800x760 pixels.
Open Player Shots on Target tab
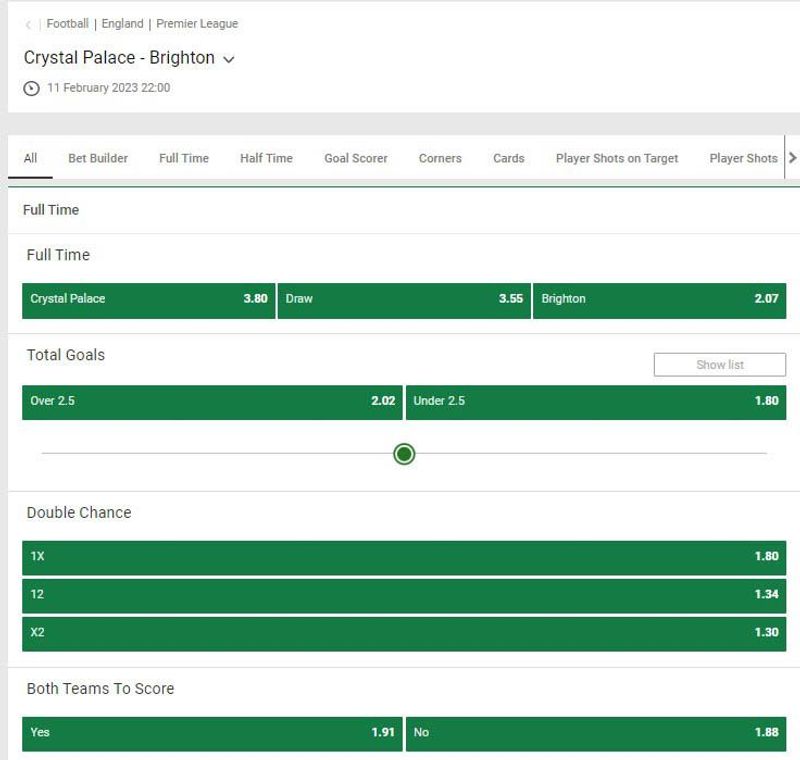pos(617,158)
